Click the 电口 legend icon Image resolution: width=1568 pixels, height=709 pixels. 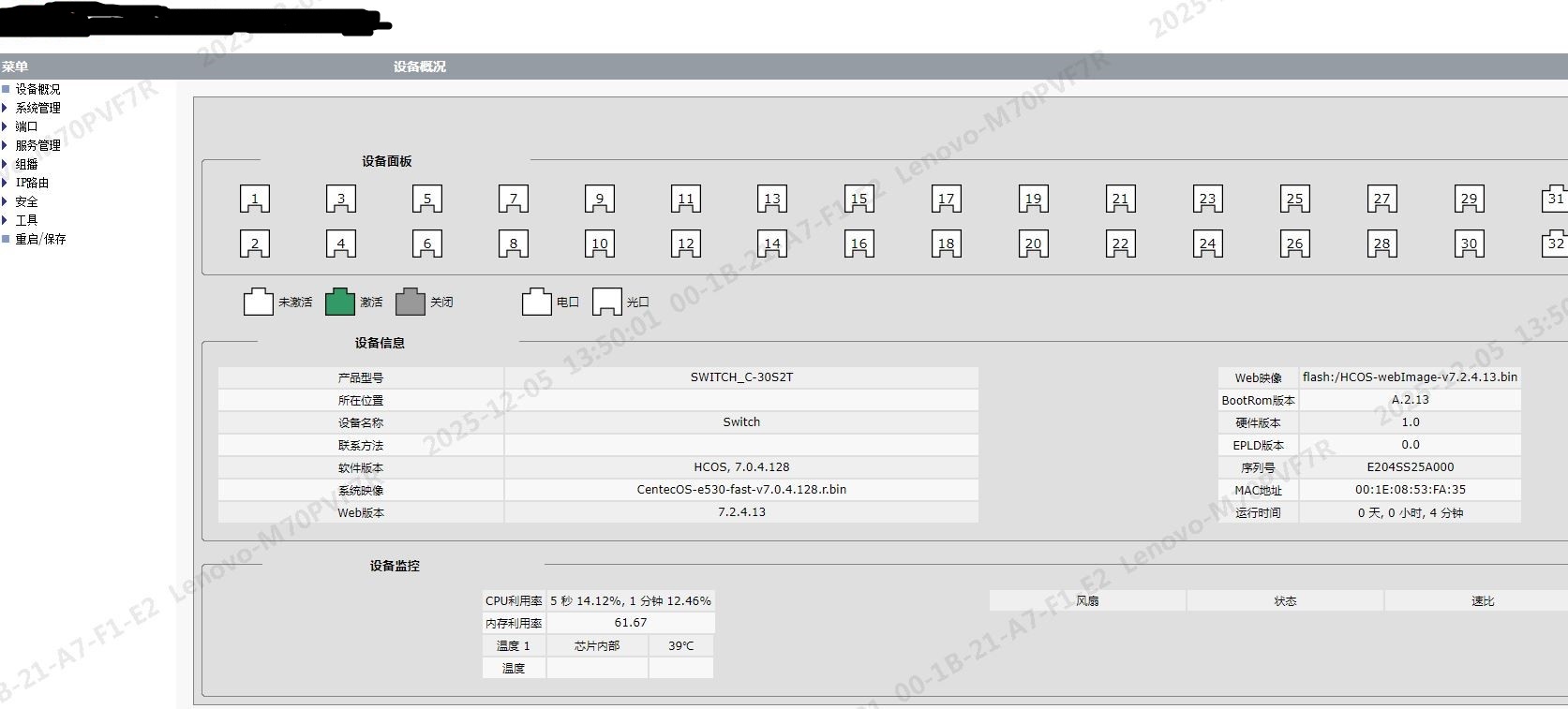tap(537, 302)
